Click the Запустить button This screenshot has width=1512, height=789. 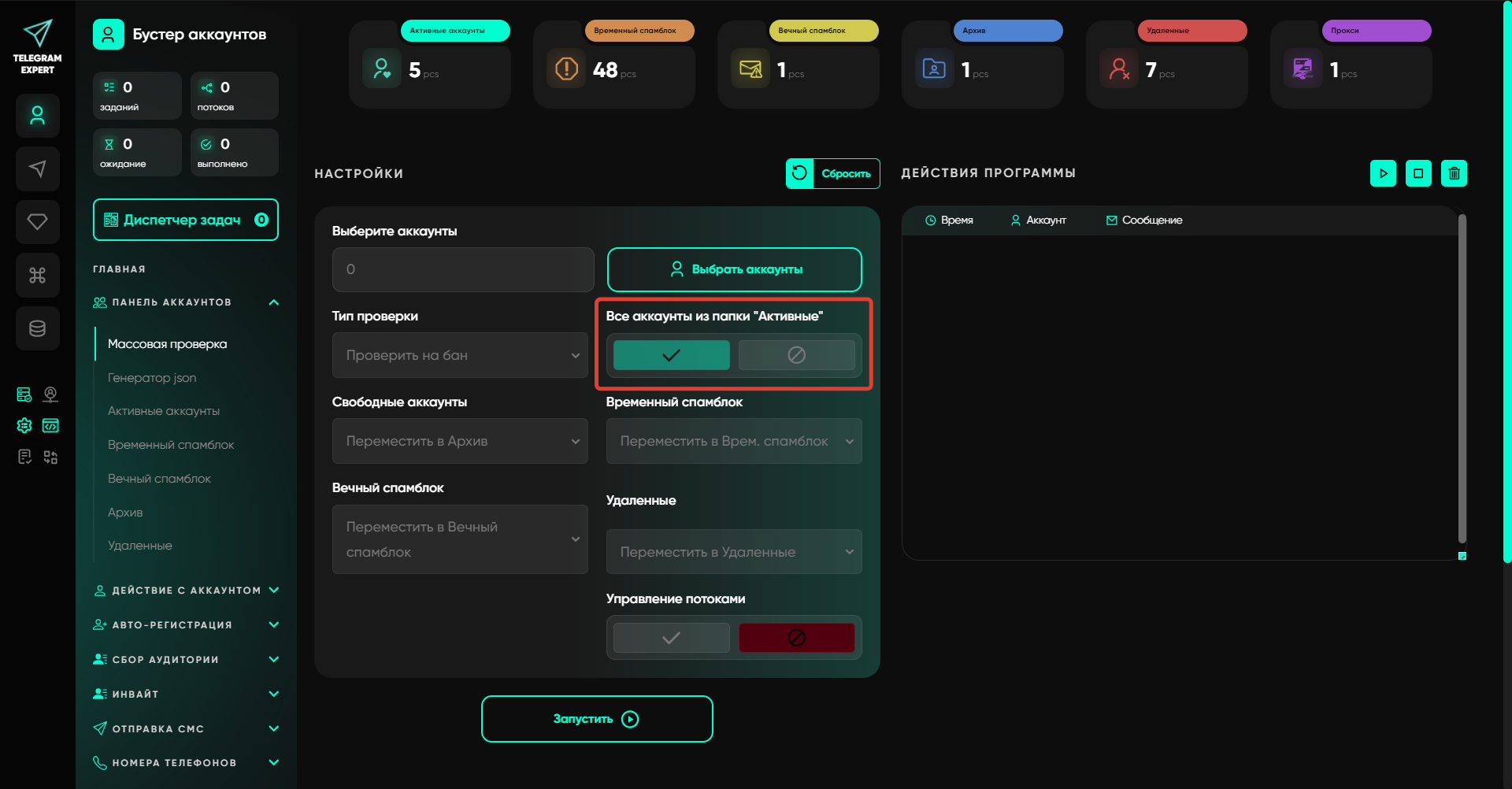(x=597, y=719)
